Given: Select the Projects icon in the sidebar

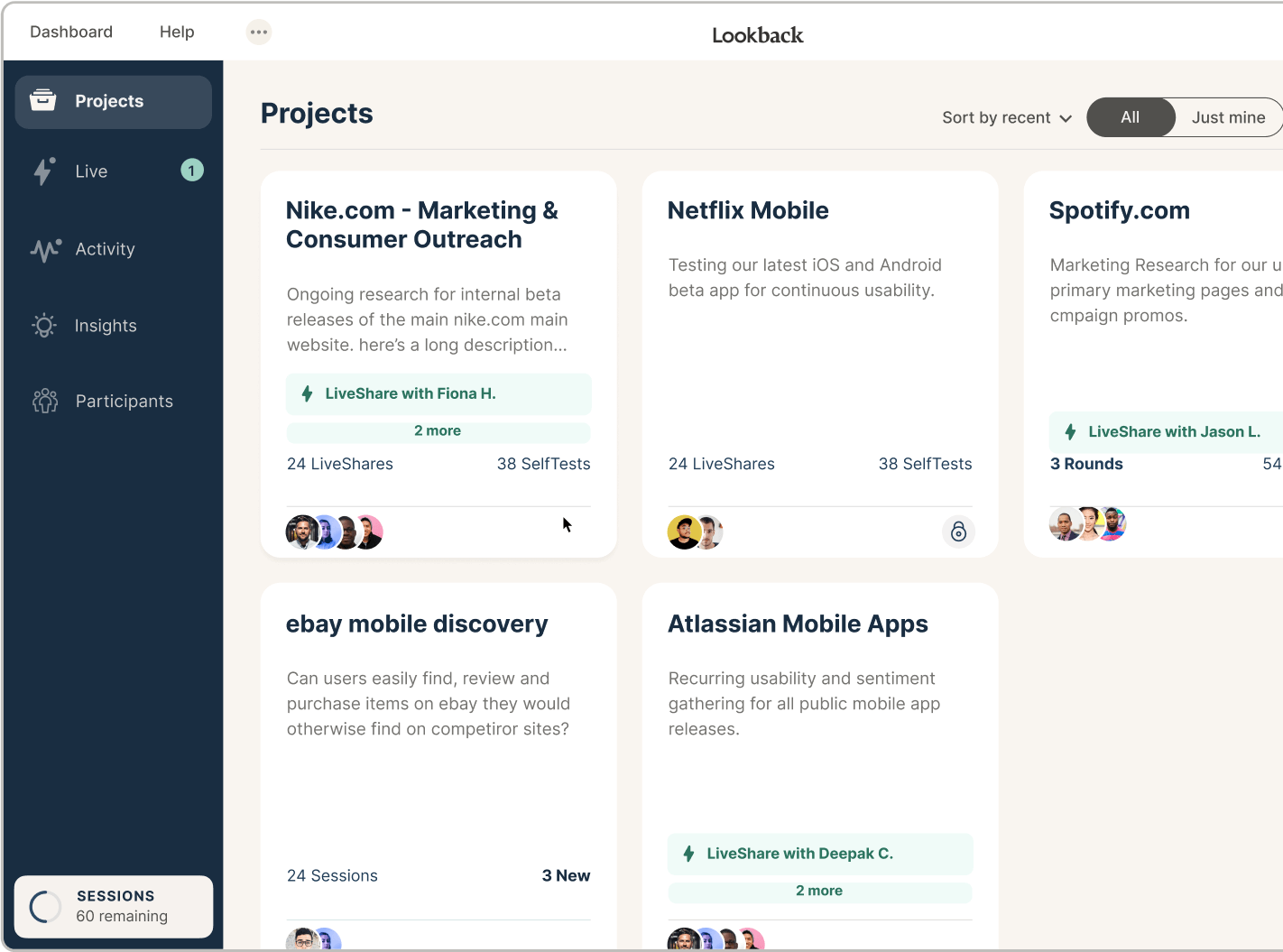Looking at the screenshot, I should tap(43, 101).
